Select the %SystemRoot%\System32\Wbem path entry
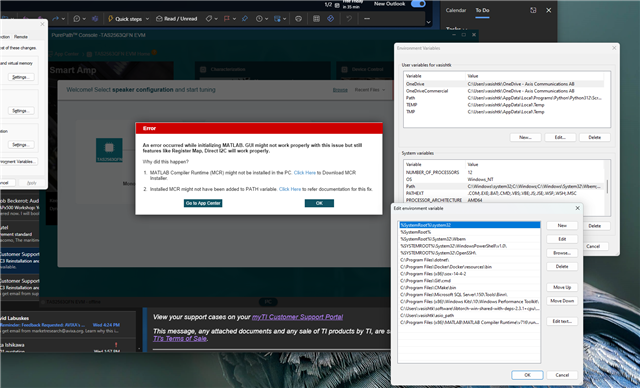 [x=469, y=239]
